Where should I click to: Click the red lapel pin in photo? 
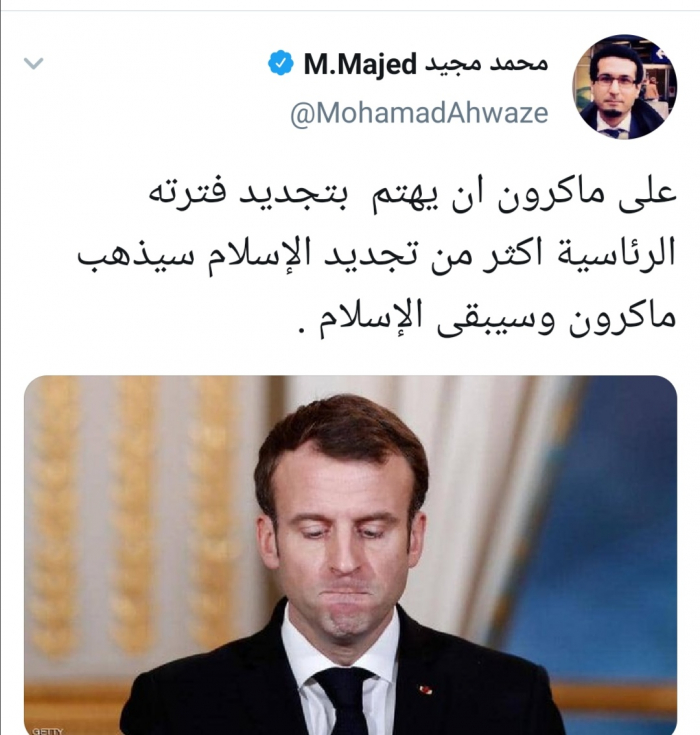click(425, 690)
